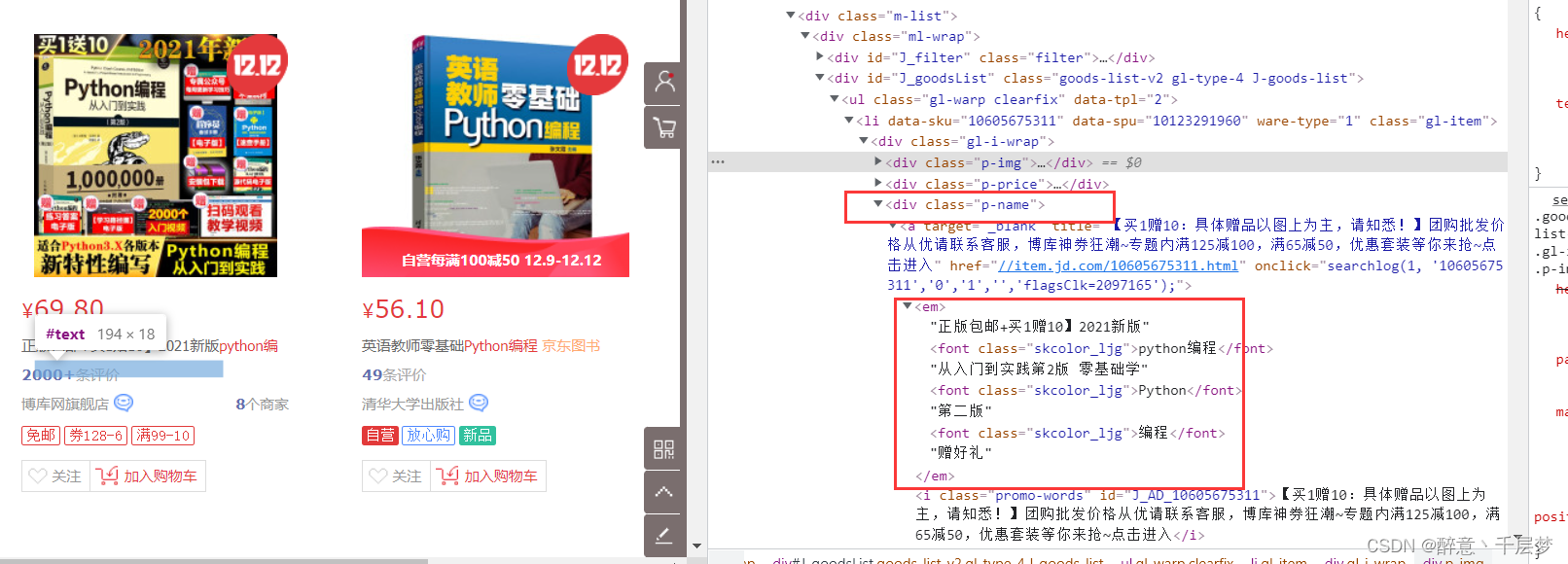Click ul.gl-warp.clearfix in the breadcrumb bar
1568x564 pixels.
point(1176,561)
